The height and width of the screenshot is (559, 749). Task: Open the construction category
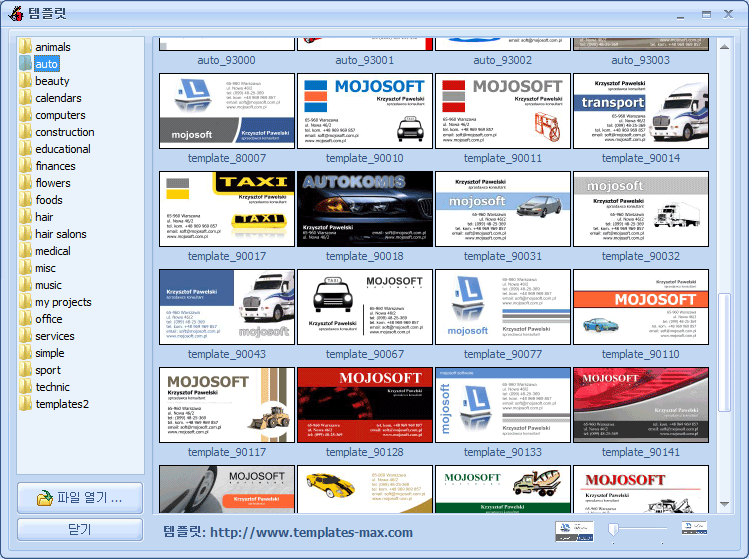pyautogui.click(x=64, y=132)
